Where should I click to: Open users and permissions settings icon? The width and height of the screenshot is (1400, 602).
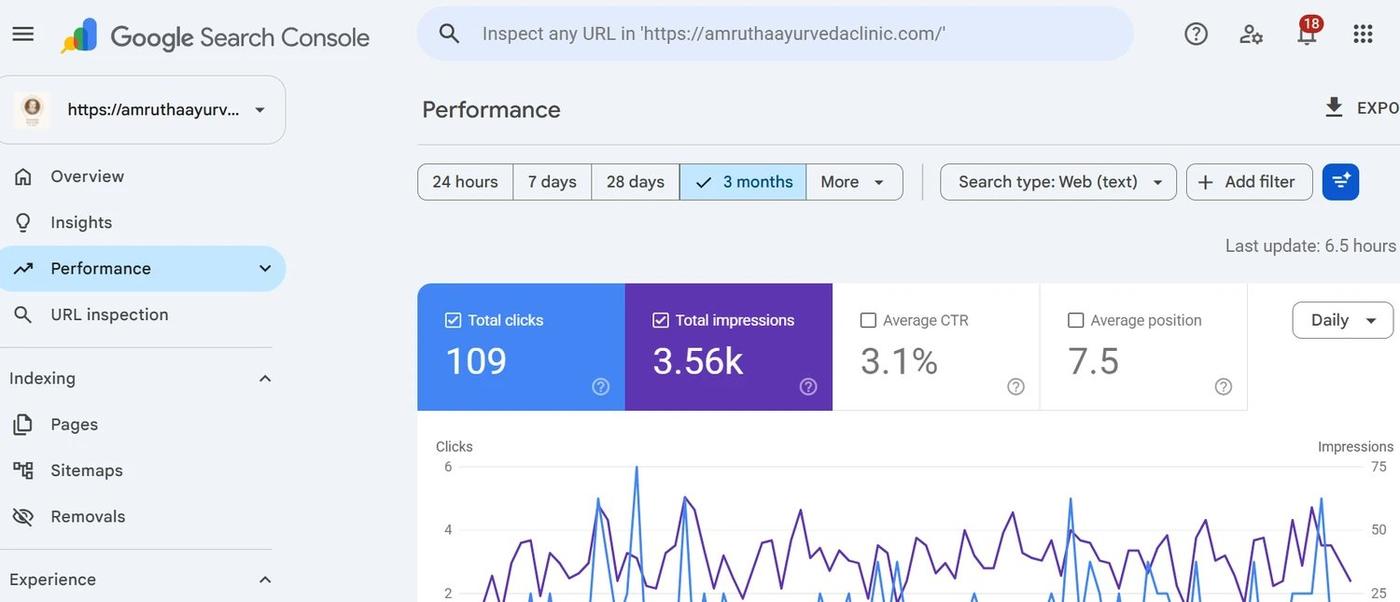coord(1251,34)
